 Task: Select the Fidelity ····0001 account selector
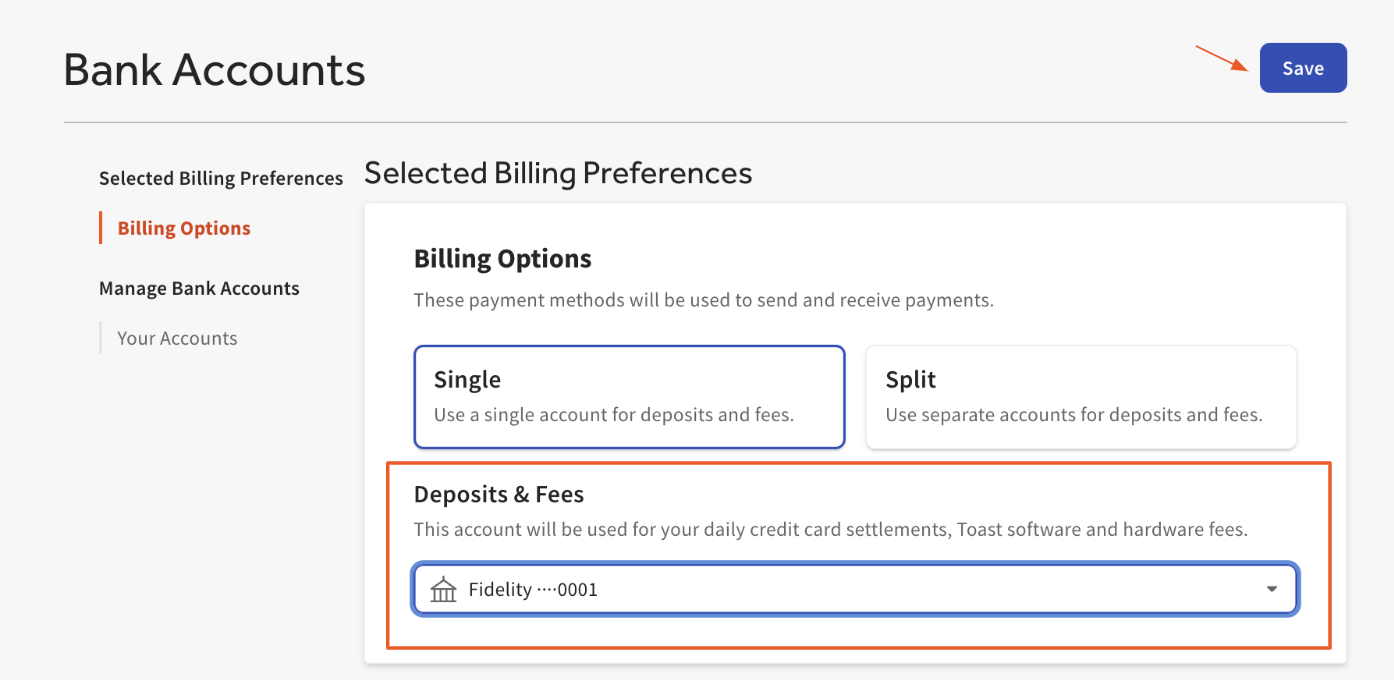pos(855,589)
